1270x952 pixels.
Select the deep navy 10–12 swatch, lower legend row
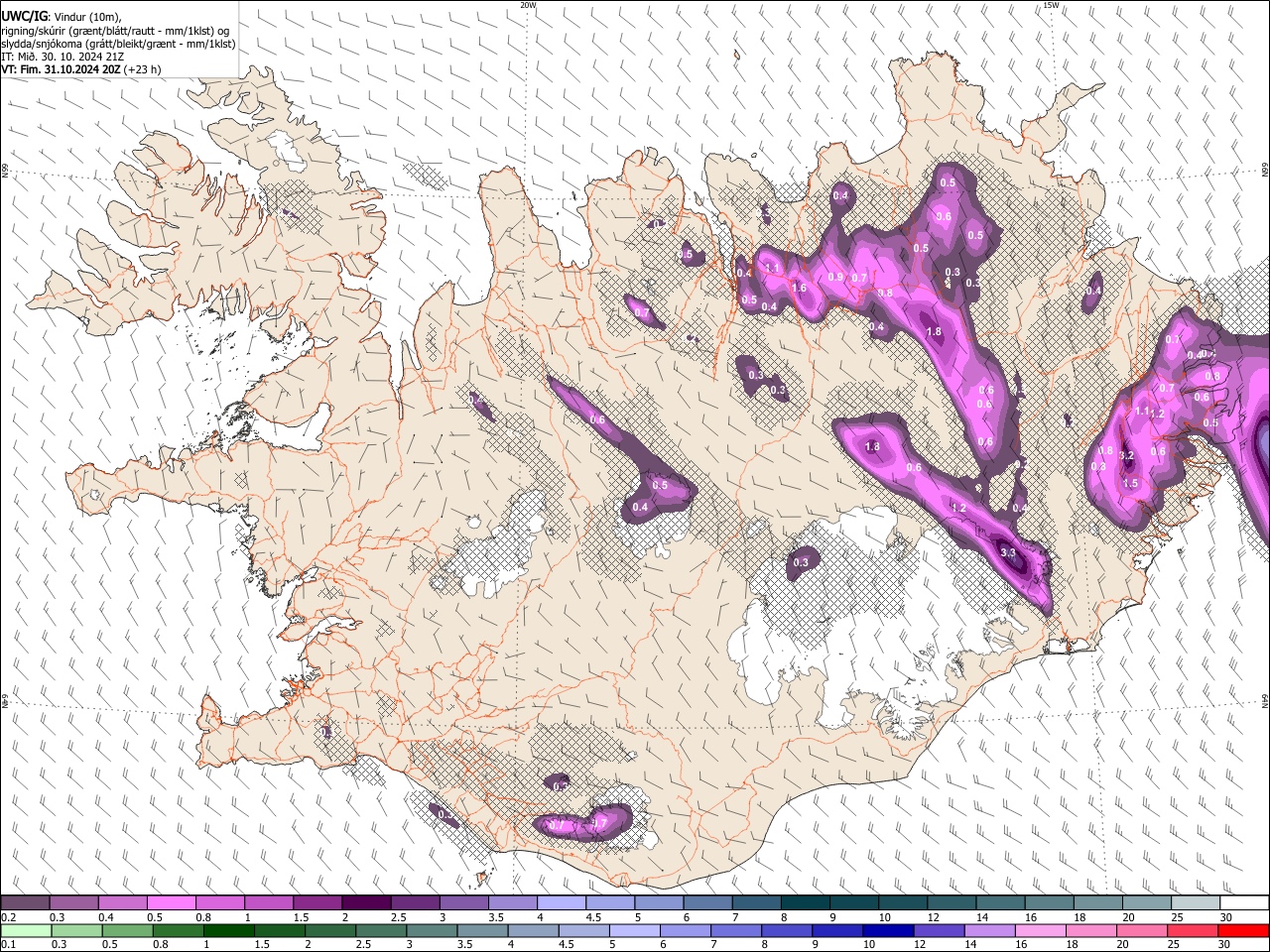coord(888,930)
